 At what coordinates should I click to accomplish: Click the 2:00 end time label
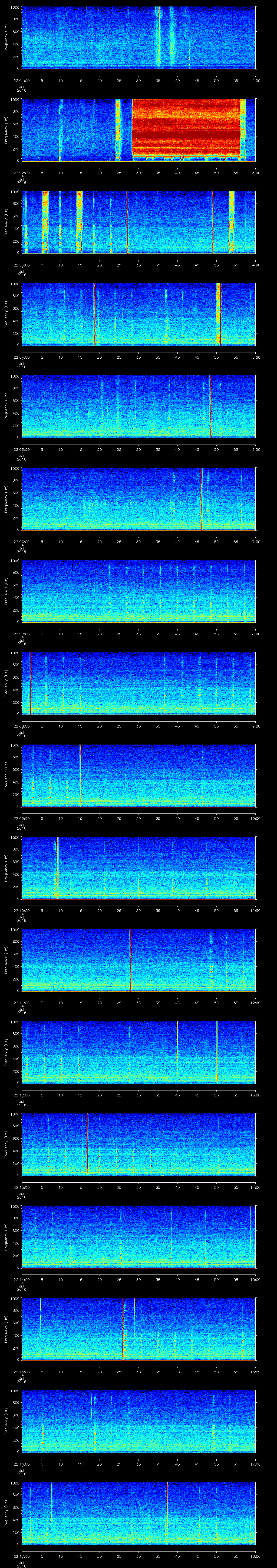256,80
